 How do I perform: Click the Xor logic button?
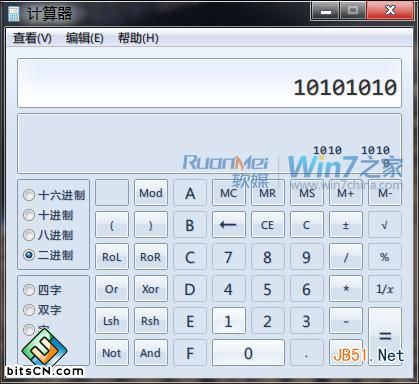point(151,289)
